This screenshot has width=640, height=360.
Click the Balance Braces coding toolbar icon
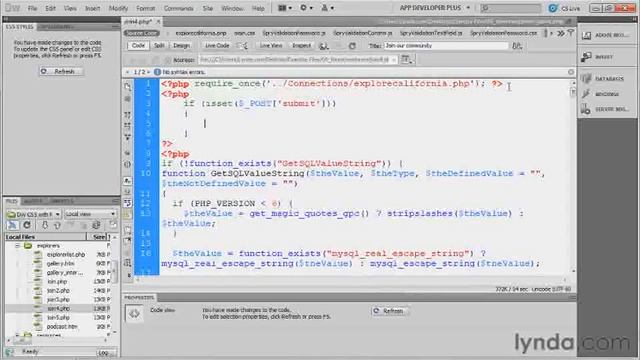click(x=128, y=164)
